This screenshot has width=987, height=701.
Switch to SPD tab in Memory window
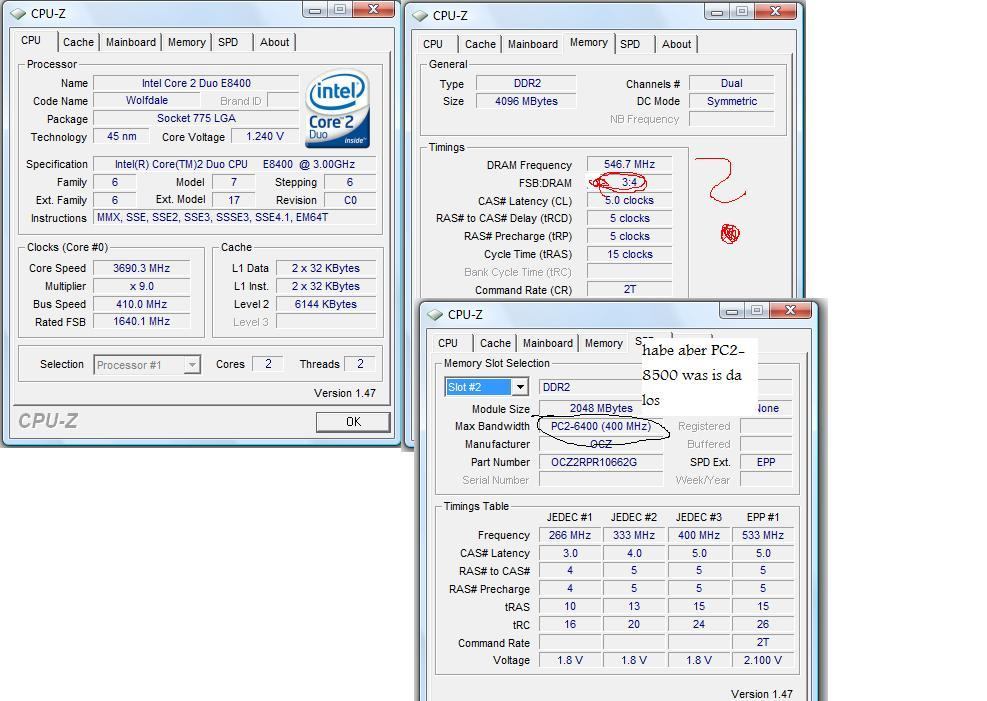[630, 44]
